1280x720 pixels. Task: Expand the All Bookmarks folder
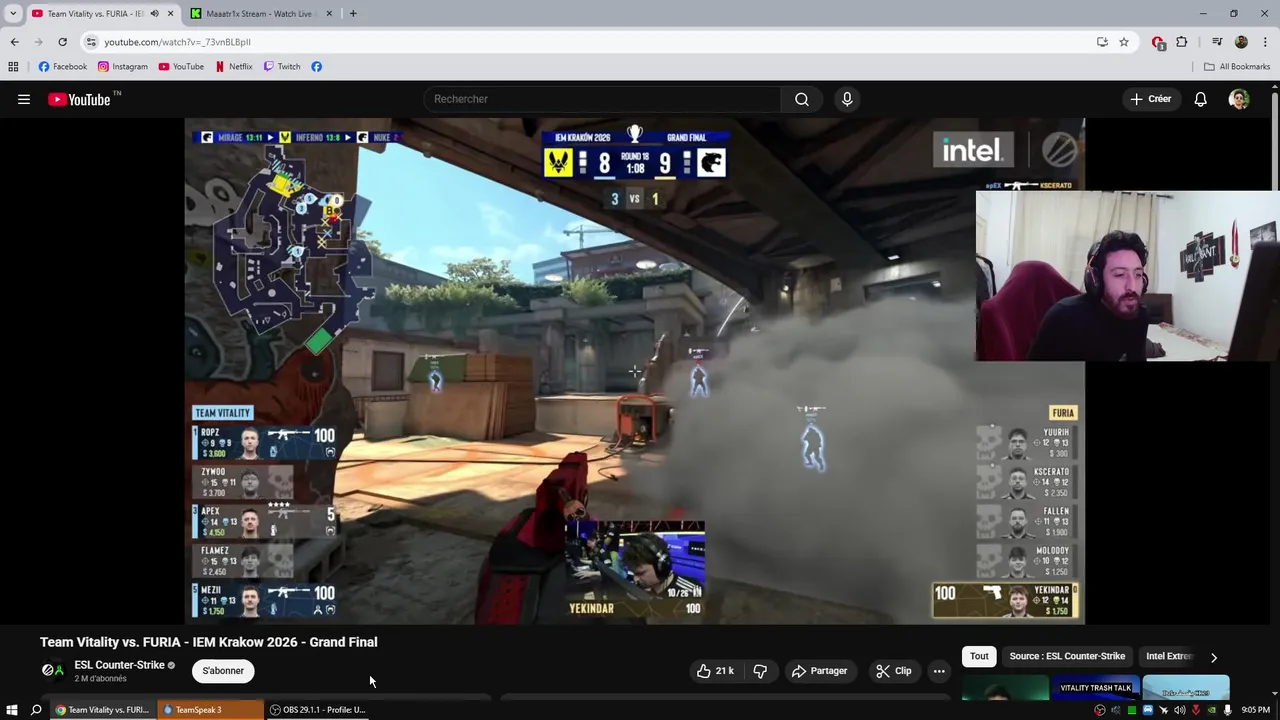(x=1237, y=66)
